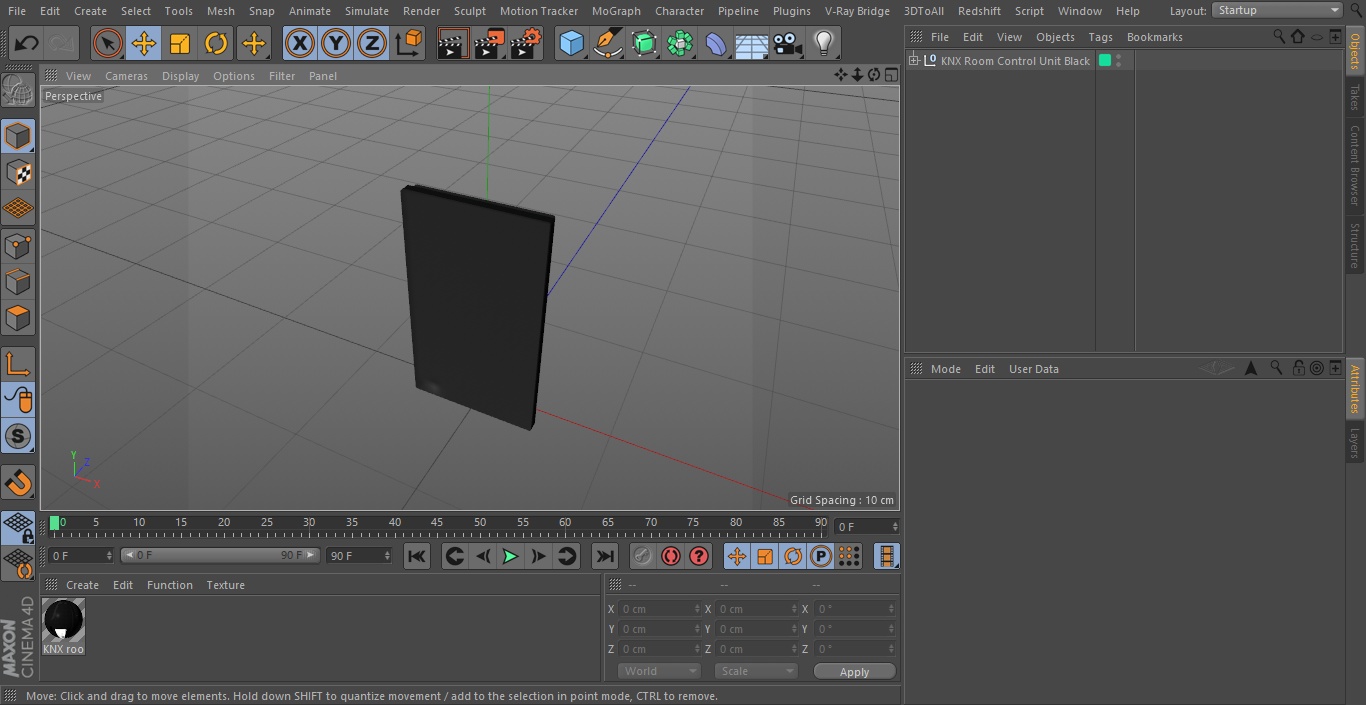Open the Cameras viewport menu
The image size is (1366, 705).
(x=126, y=76)
